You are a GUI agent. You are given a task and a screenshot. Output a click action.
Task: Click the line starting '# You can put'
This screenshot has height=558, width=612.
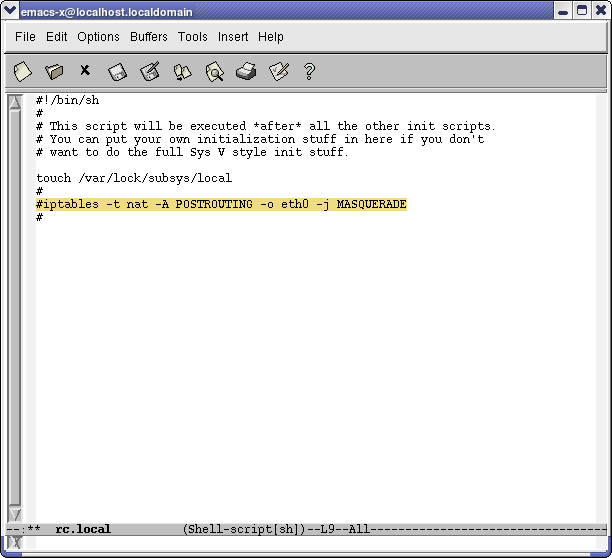[x=260, y=139]
